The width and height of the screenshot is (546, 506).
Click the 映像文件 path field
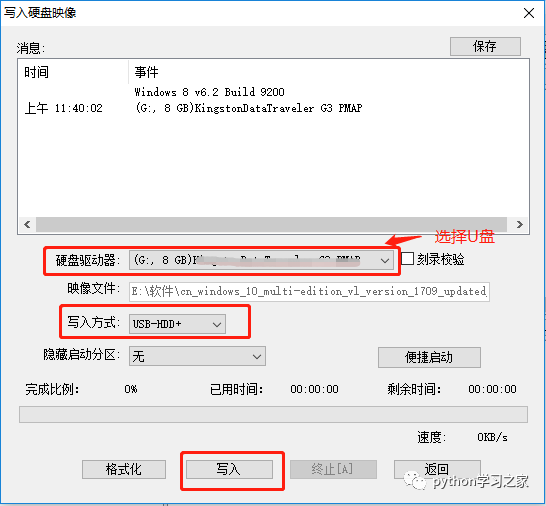tap(309, 291)
